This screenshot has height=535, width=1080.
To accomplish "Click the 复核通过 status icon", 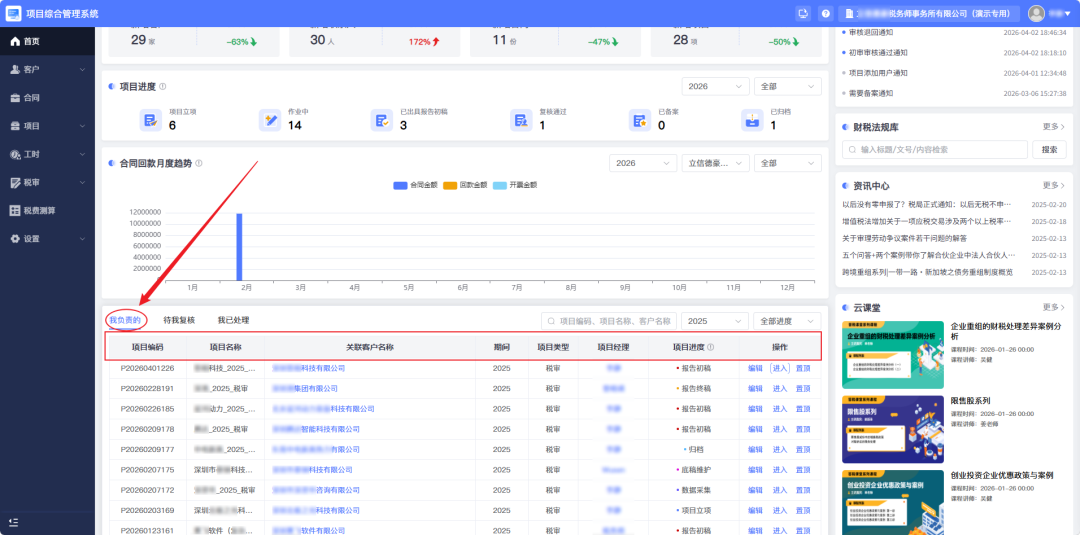I will (x=521, y=120).
